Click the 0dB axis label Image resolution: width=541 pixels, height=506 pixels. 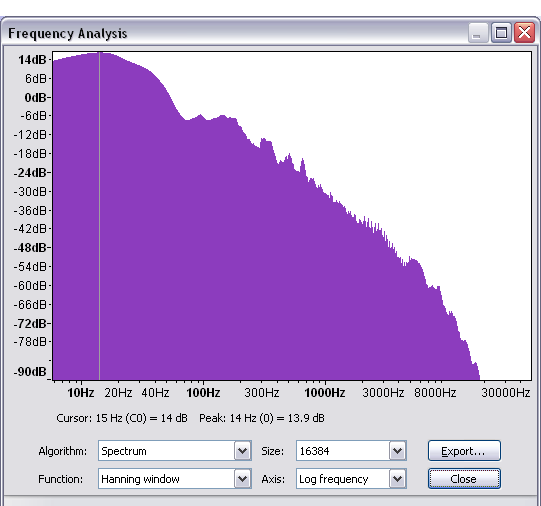click(x=36, y=98)
